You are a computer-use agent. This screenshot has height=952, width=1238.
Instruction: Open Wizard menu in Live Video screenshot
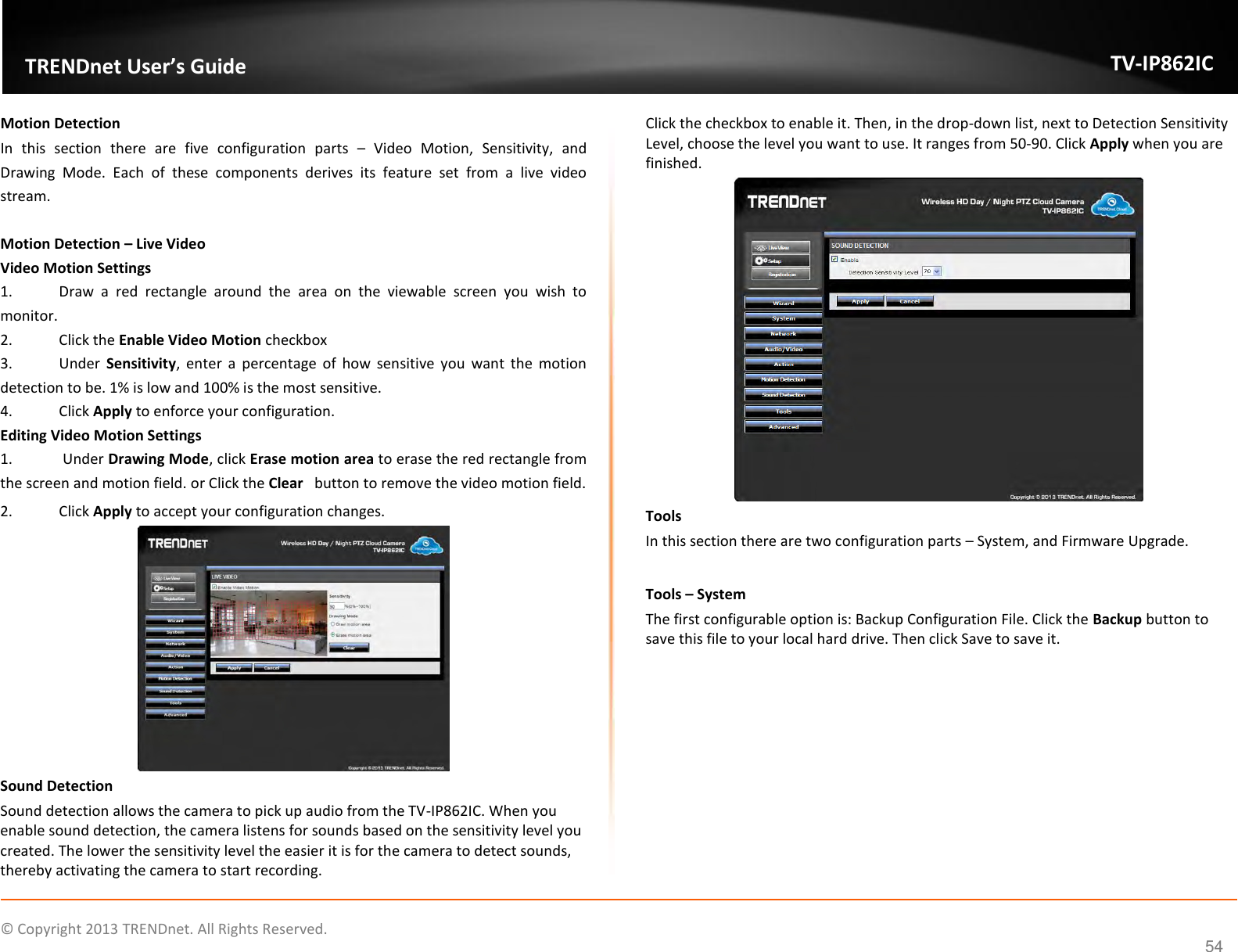click(x=175, y=620)
